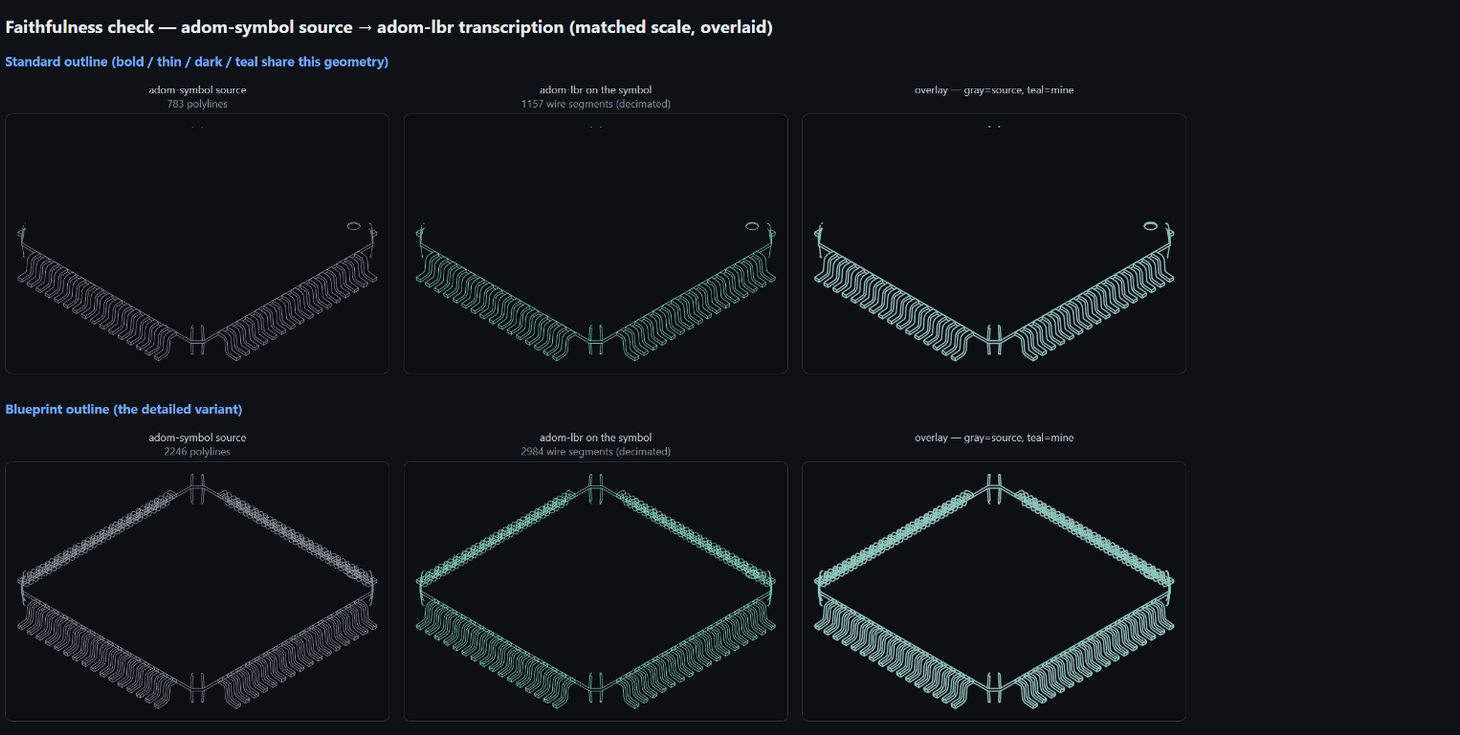The image size is (1460, 735).
Task: Click the small ellipse marker in standard source panel
Action: 354,226
